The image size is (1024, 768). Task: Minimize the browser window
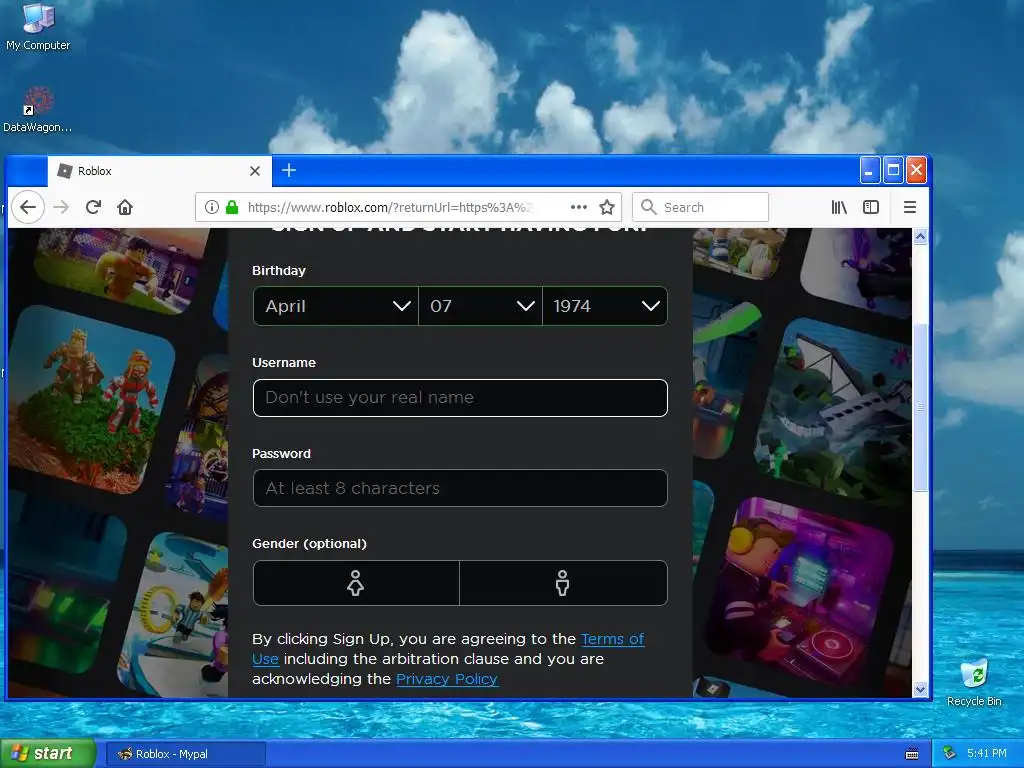point(869,171)
